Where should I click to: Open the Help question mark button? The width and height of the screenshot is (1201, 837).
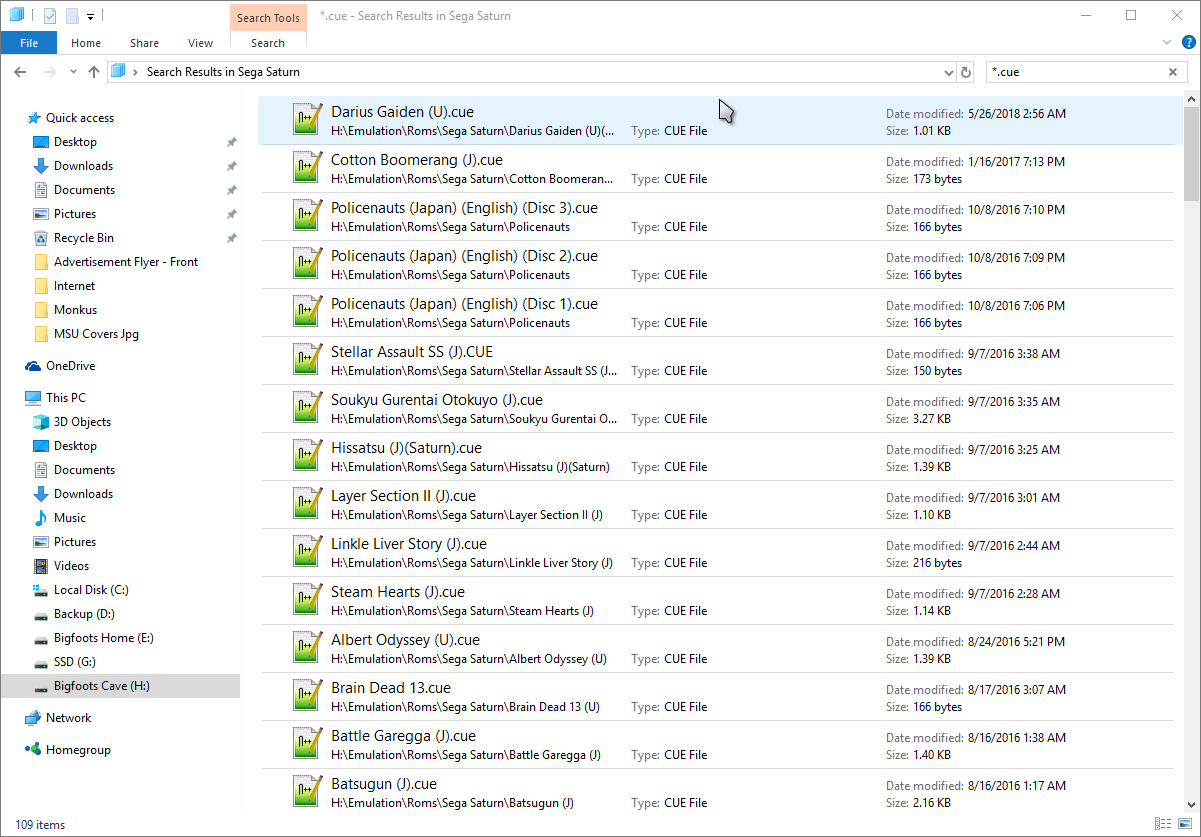point(1187,43)
